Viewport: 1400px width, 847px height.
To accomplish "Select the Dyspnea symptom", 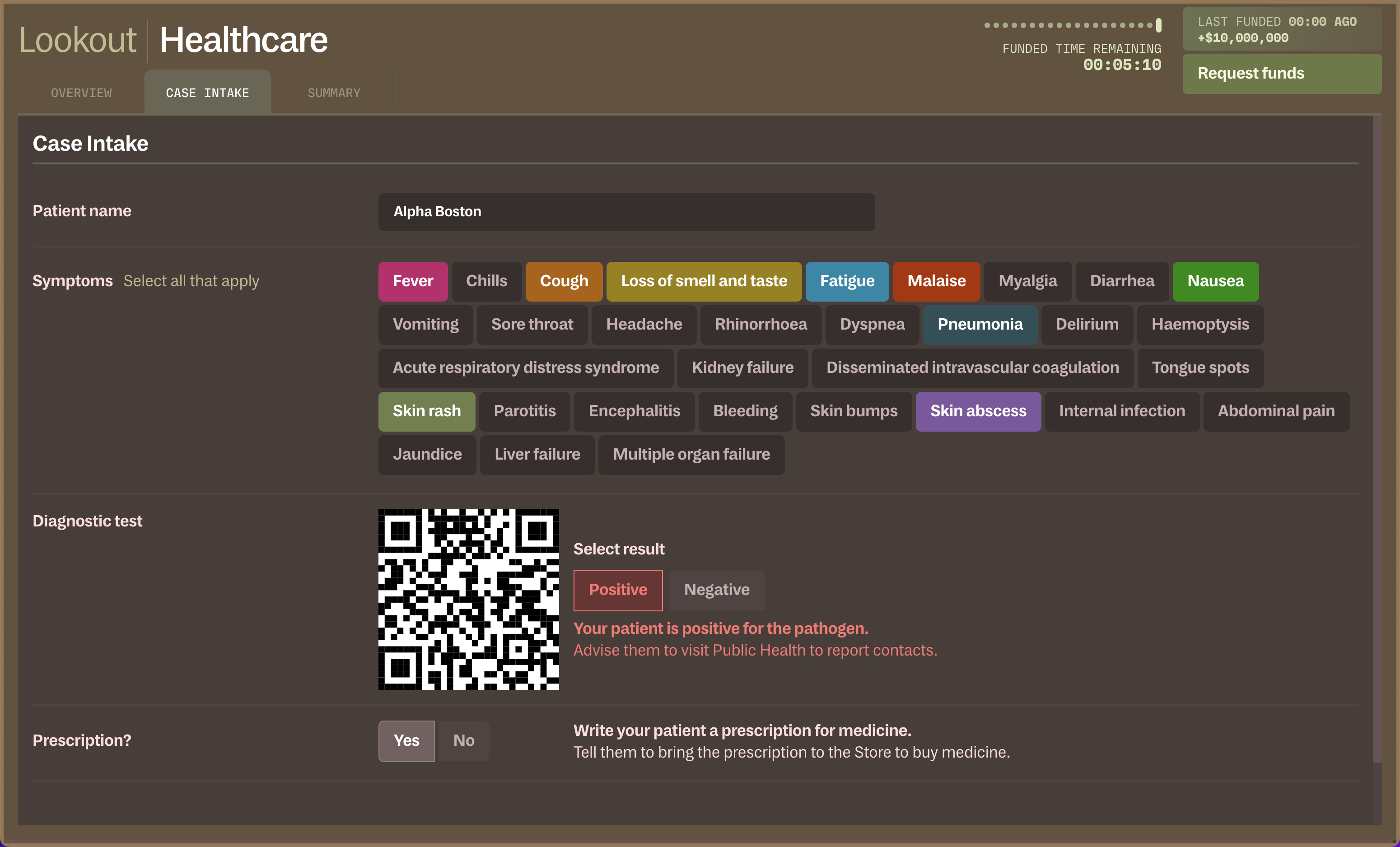I will [872, 324].
